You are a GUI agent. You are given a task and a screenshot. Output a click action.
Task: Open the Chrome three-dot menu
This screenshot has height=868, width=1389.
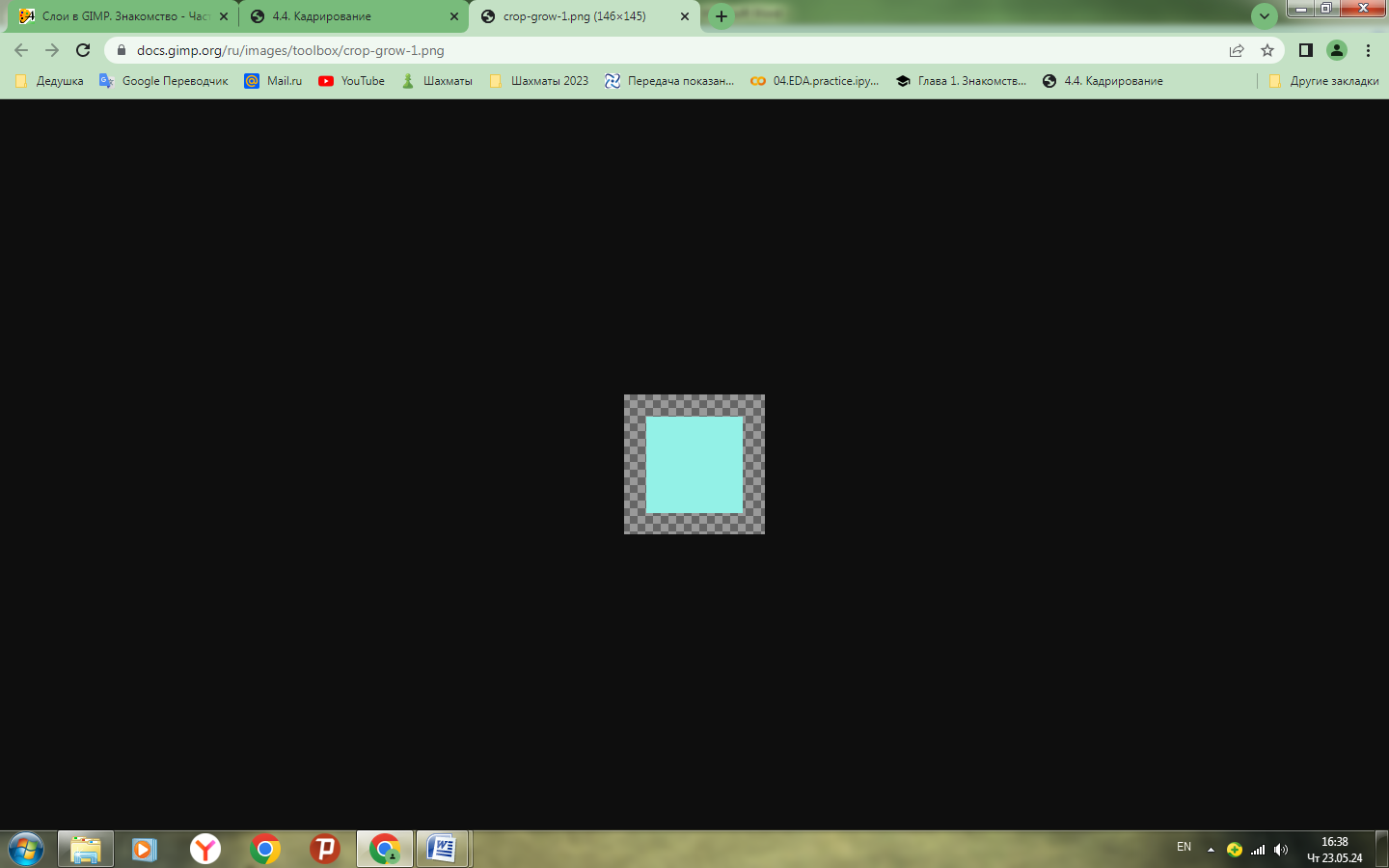coord(1368,50)
